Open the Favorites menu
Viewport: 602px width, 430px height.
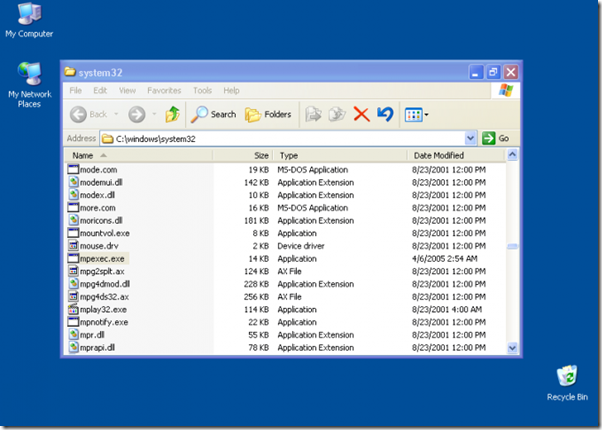pyautogui.click(x=164, y=91)
